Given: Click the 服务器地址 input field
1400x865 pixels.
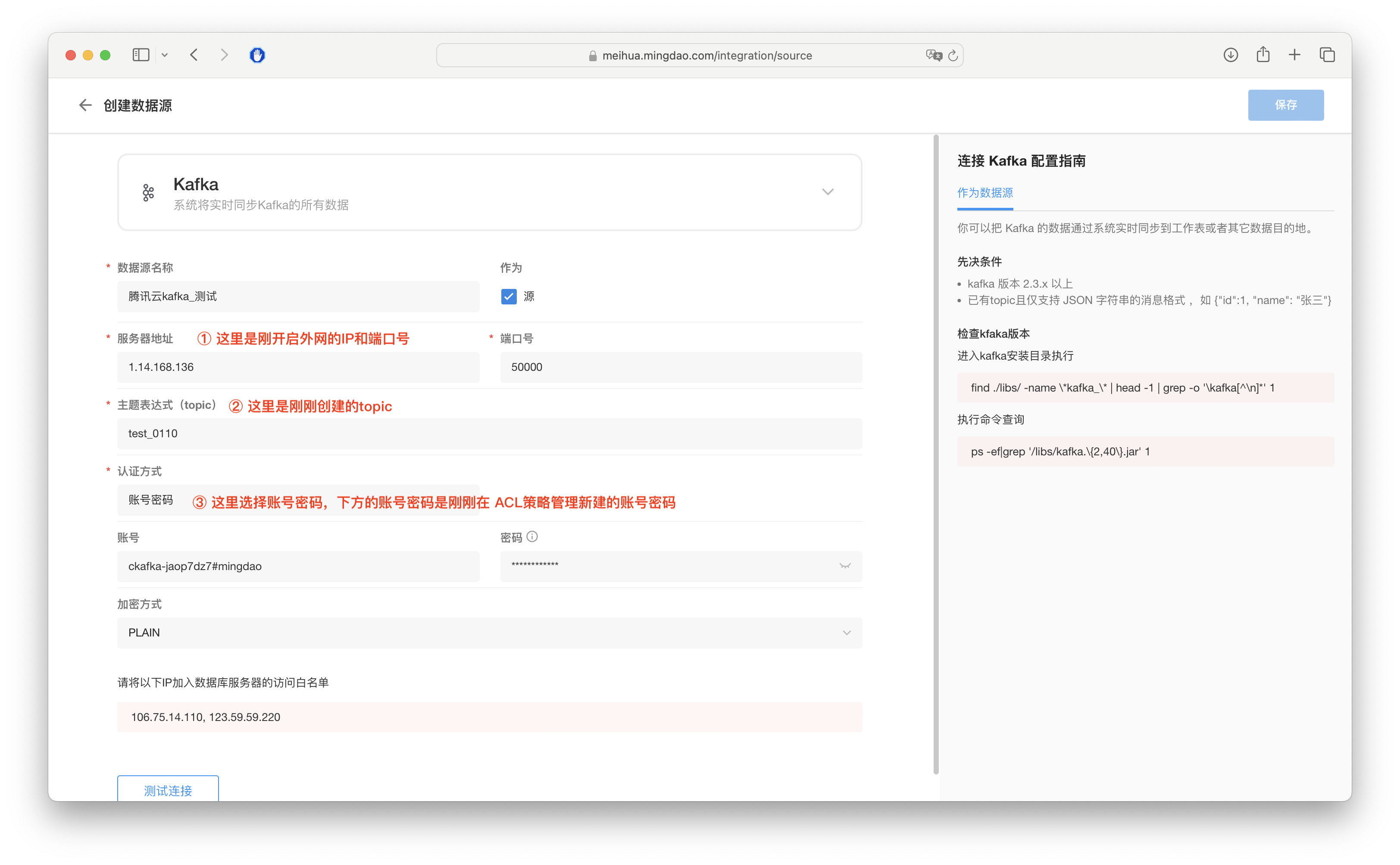Looking at the screenshot, I should (x=297, y=367).
